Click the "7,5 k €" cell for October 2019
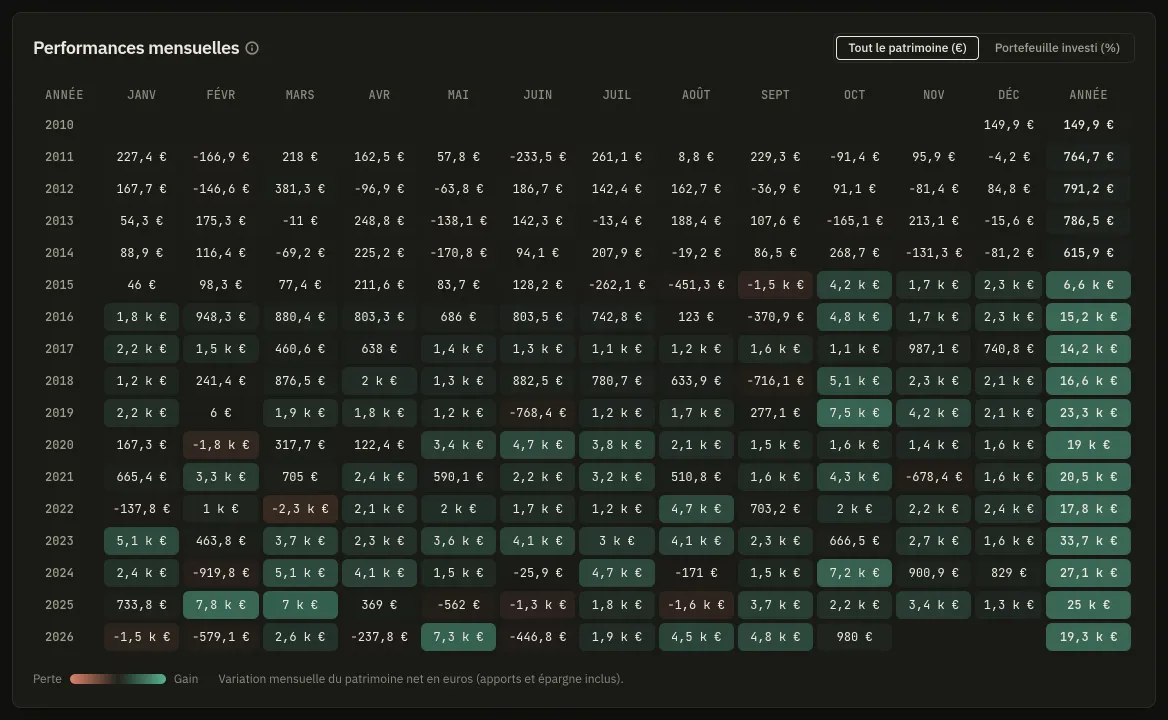The image size is (1168, 720). pos(854,413)
